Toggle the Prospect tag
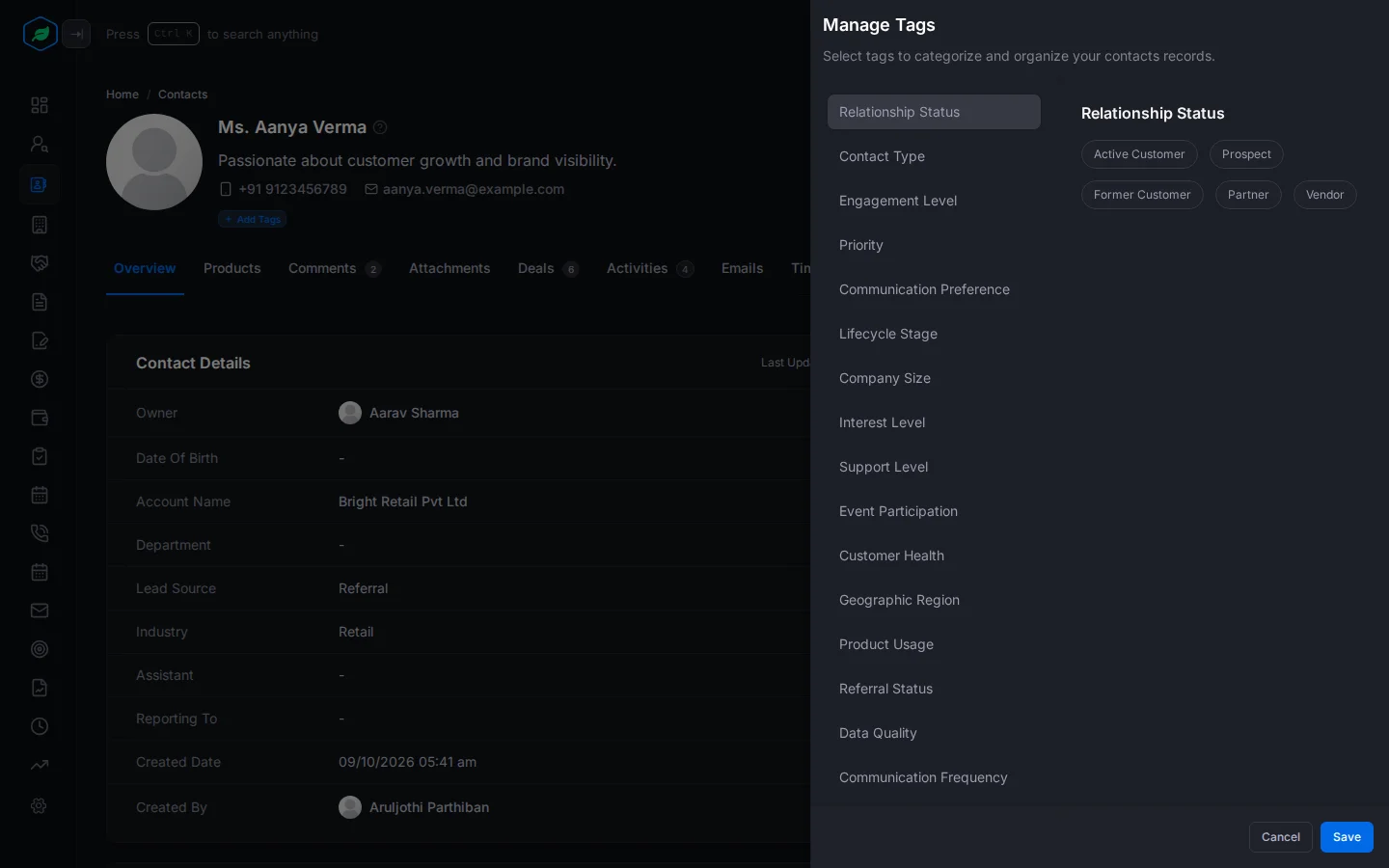1389x868 pixels. tap(1246, 154)
